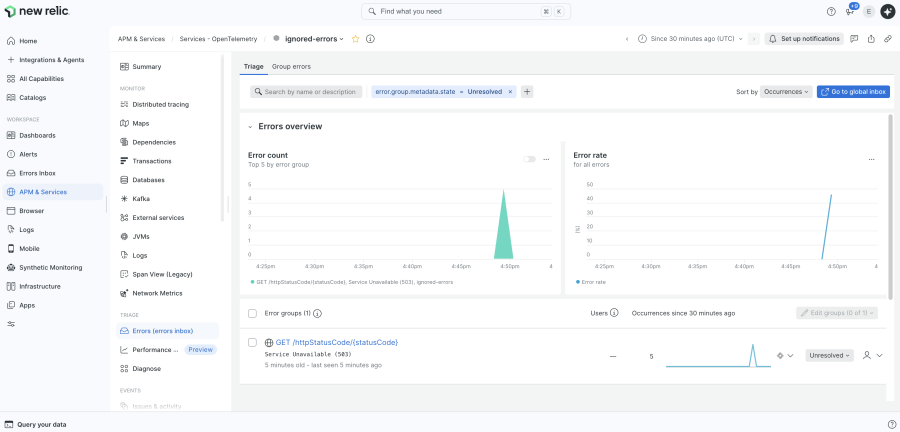Click the green GET legend dot

click(252, 282)
